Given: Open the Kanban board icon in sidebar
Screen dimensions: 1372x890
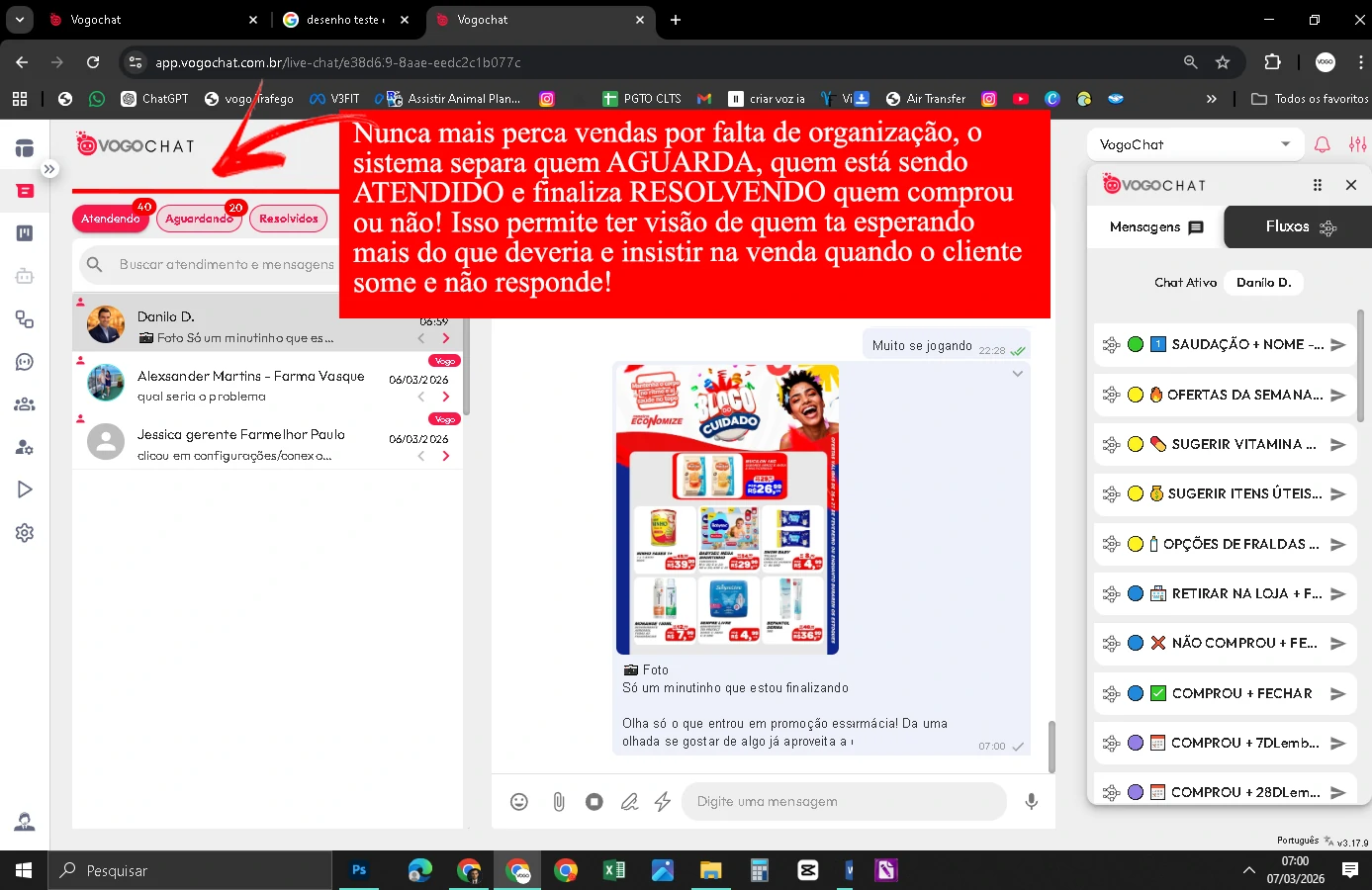Looking at the screenshot, I should tap(25, 233).
